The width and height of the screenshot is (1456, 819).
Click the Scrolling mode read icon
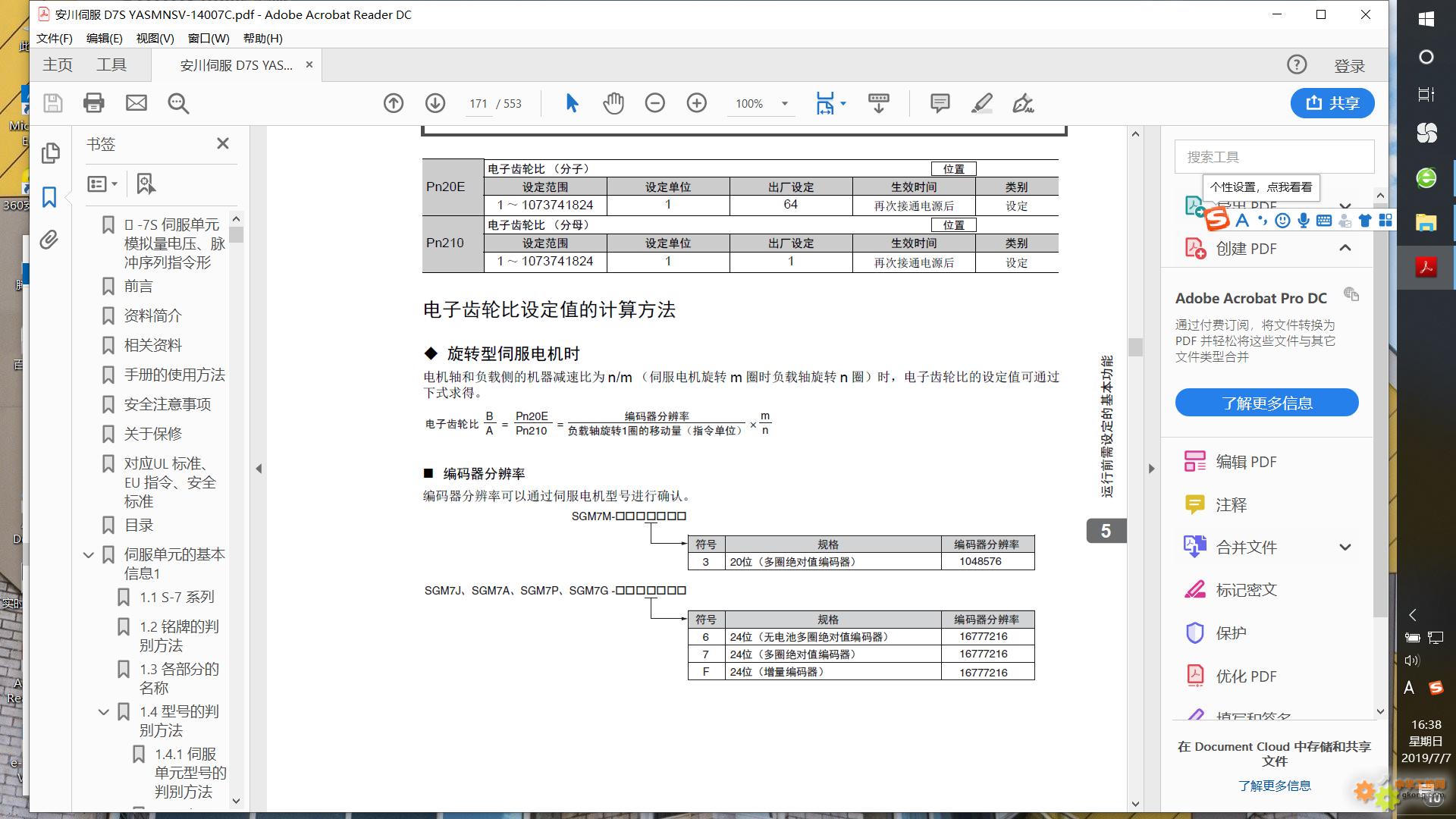tap(879, 103)
